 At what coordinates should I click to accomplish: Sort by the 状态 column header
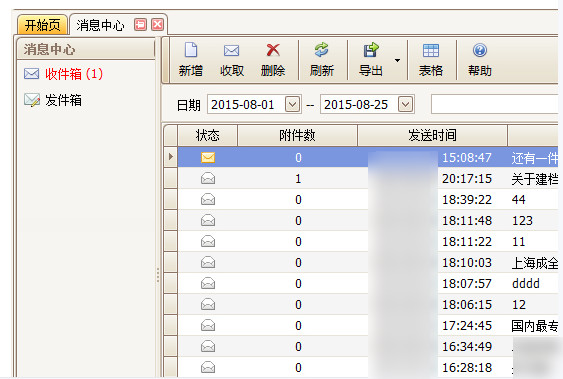[x=208, y=135]
